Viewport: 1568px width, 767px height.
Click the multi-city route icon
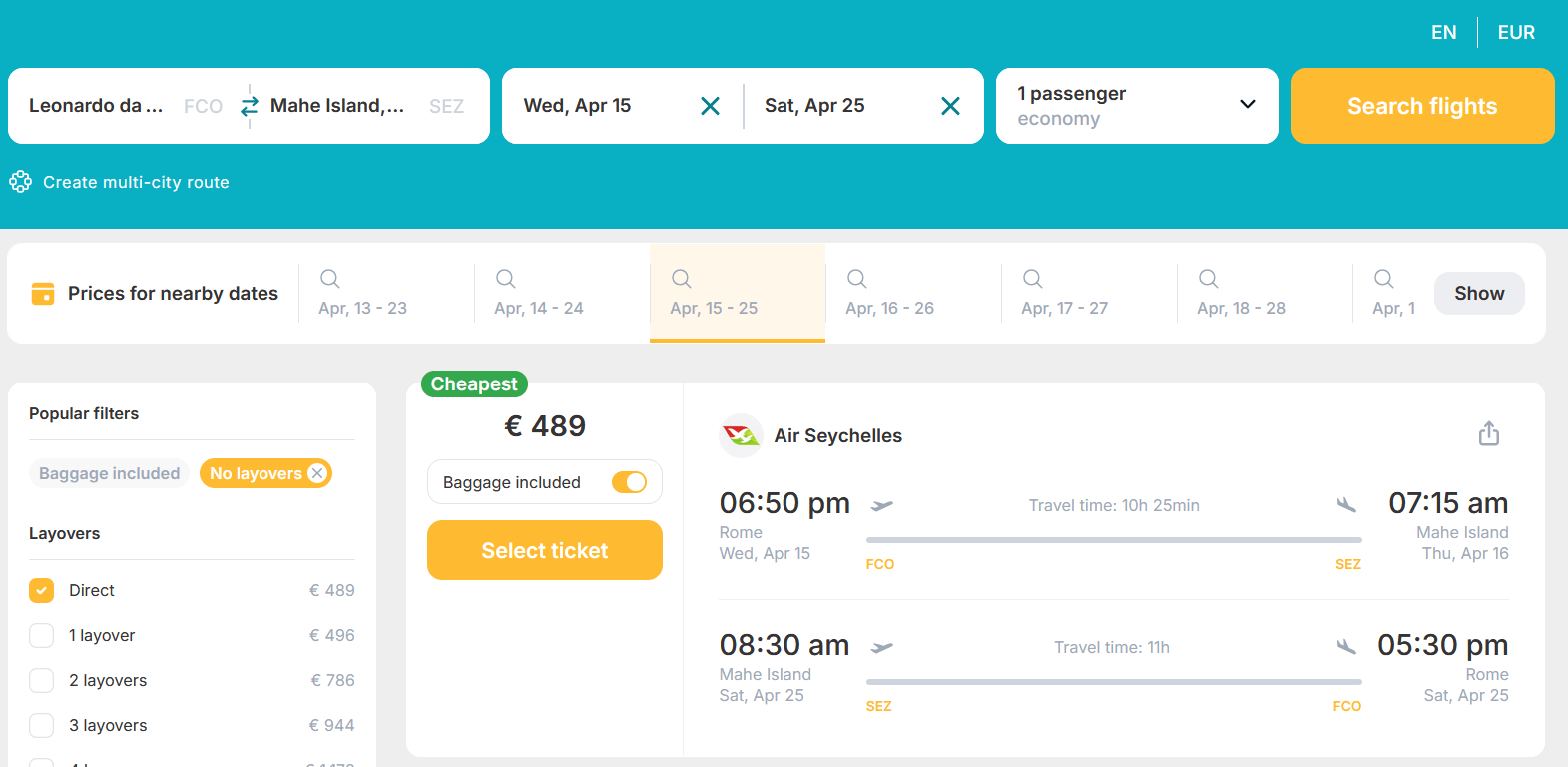point(20,182)
